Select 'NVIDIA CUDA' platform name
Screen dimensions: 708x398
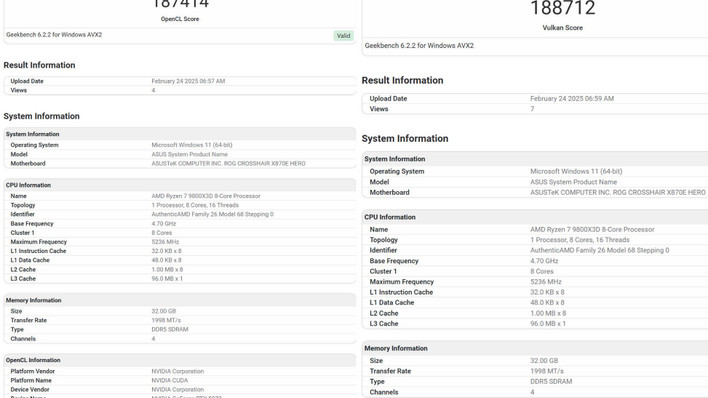pos(170,380)
